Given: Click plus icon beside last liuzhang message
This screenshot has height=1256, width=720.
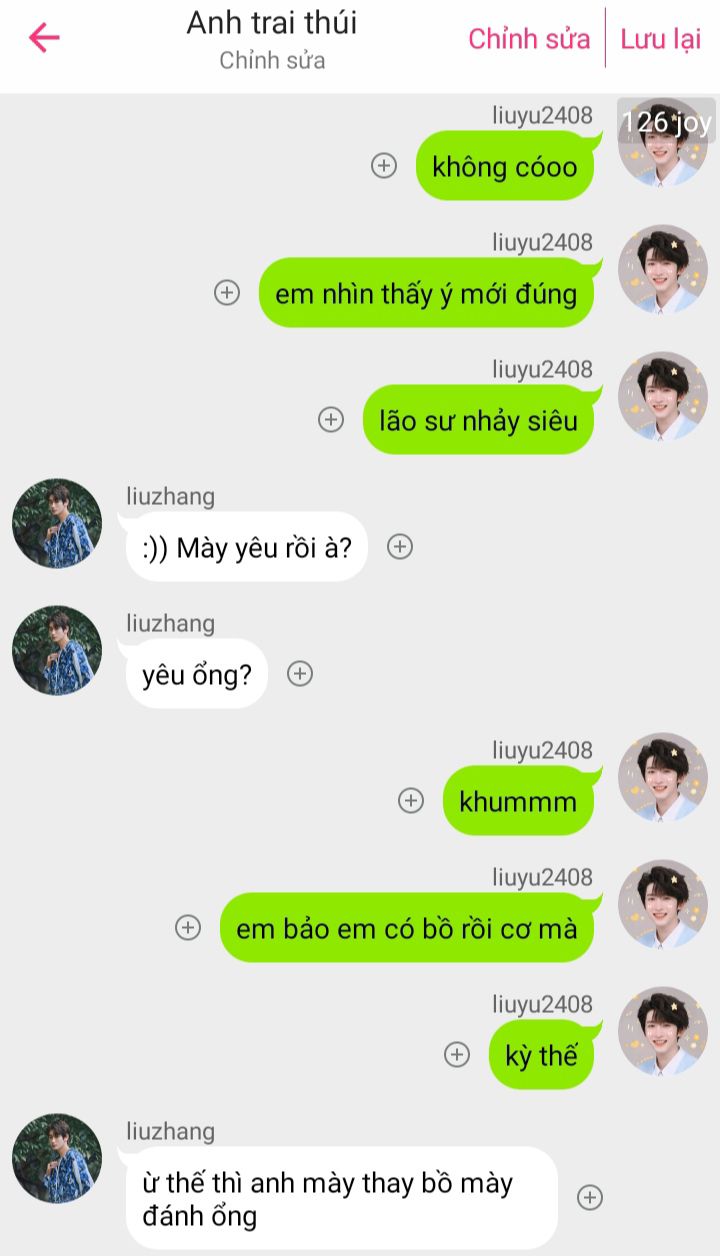Looking at the screenshot, I should [x=590, y=1198].
